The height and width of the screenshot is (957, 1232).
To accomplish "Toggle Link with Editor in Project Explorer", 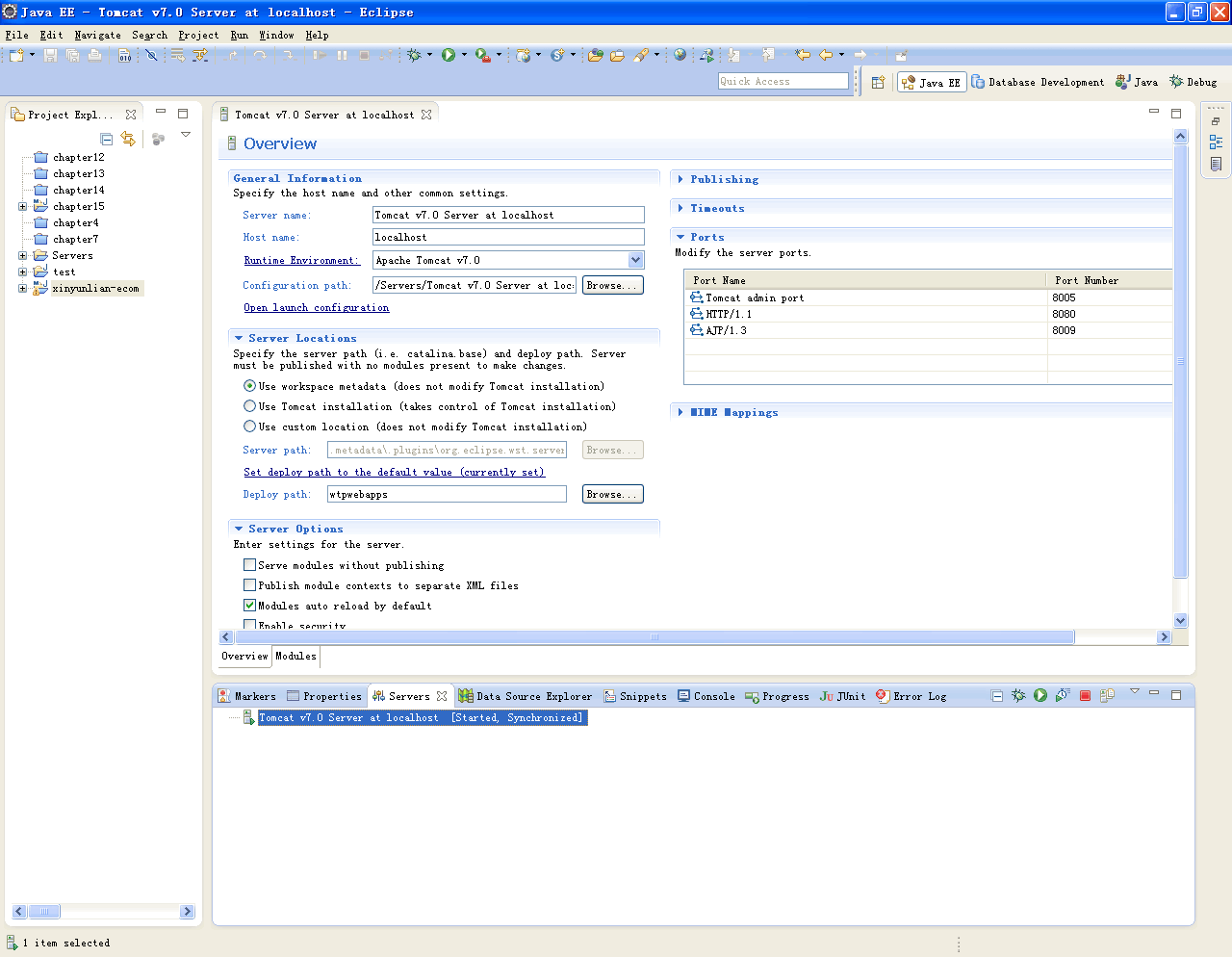I will [x=128, y=140].
